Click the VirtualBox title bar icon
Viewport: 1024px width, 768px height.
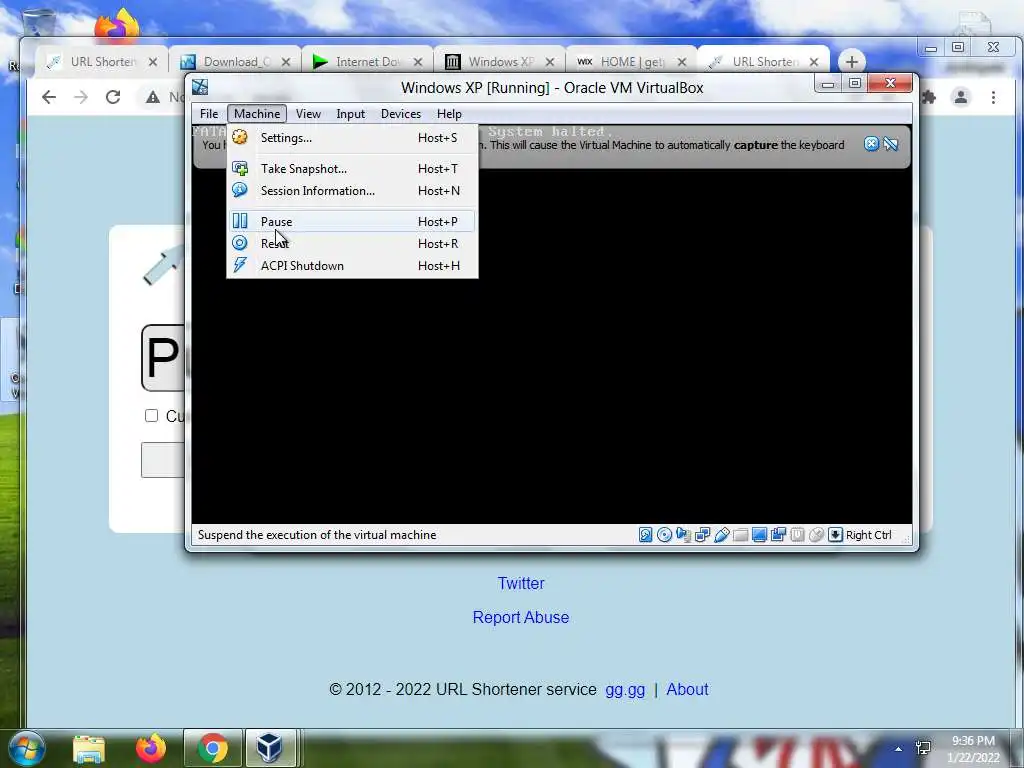coord(200,87)
